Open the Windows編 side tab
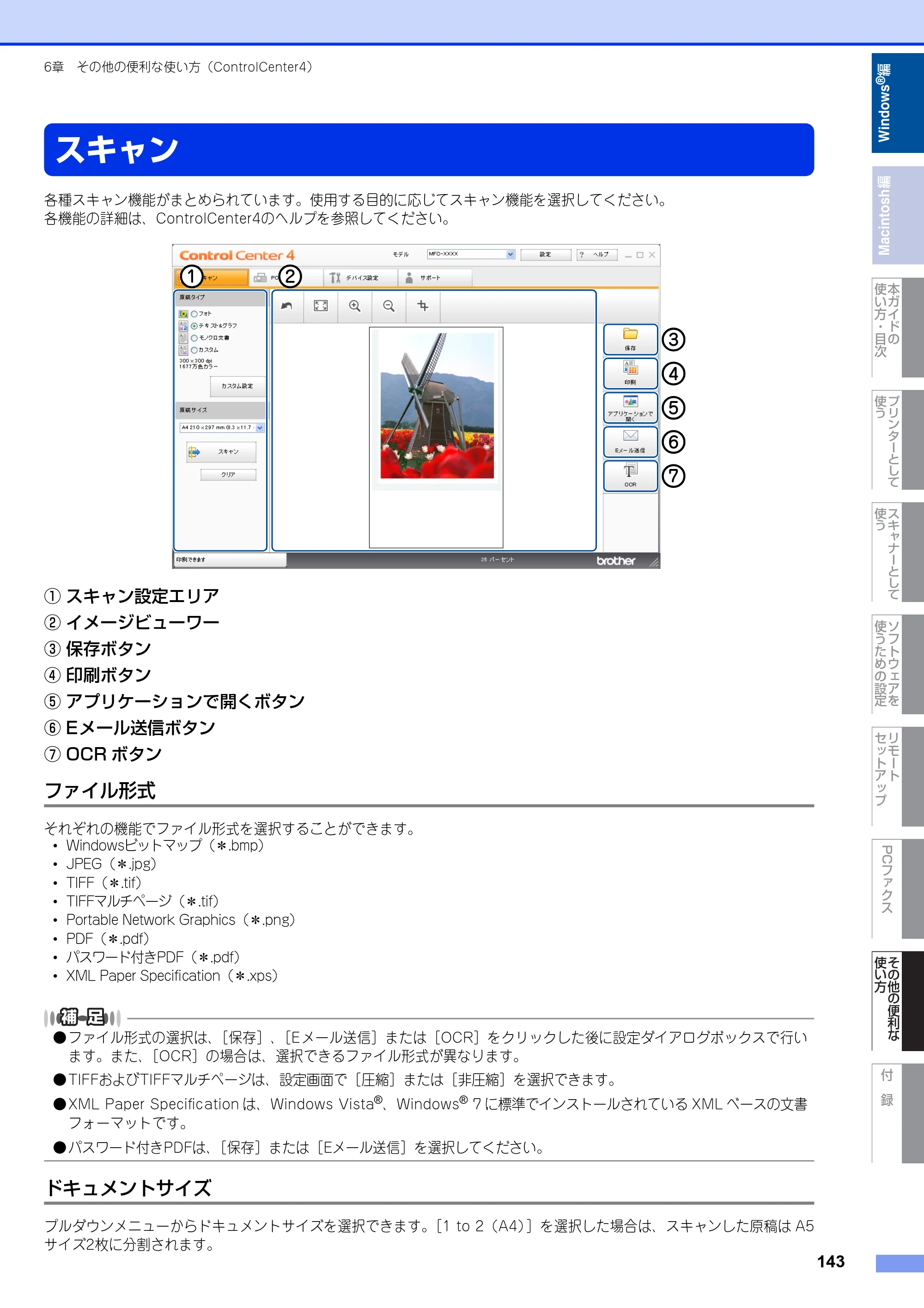The height and width of the screenshot is (1308, 924). click(x=897, y=103)
